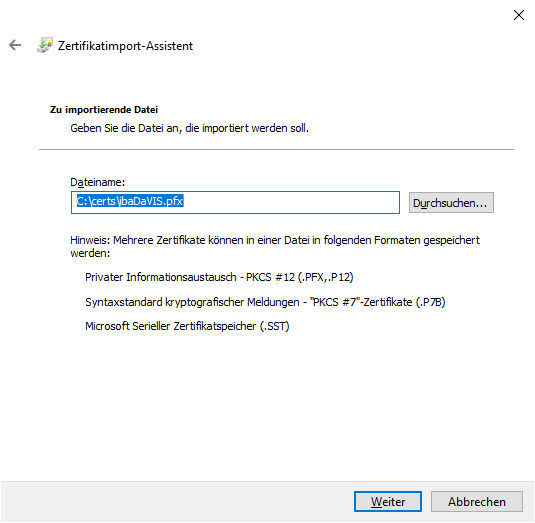535x523 pixels.
Task: Cancel the wizard with Abbrechen
Action: click(477, 502)
